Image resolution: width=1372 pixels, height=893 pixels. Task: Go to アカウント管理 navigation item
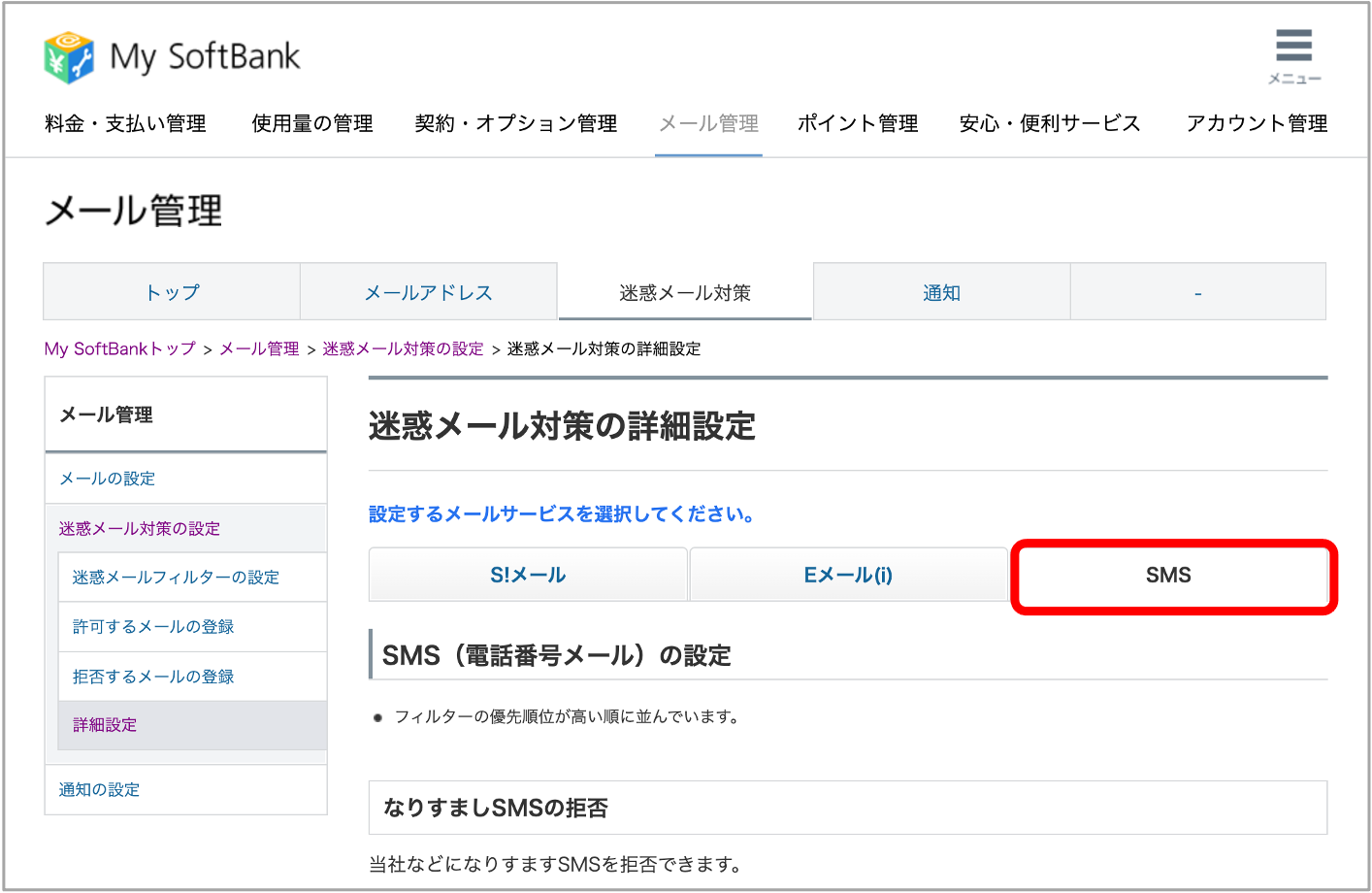pyautogui.click(x=1257, y=123)
